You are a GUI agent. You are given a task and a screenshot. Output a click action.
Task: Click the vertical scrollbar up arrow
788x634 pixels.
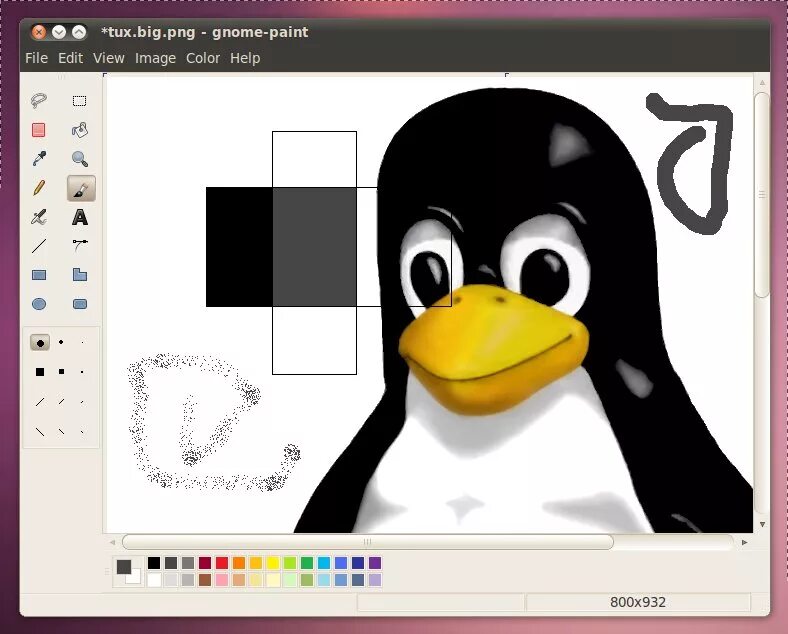click(x=762, y=82)
